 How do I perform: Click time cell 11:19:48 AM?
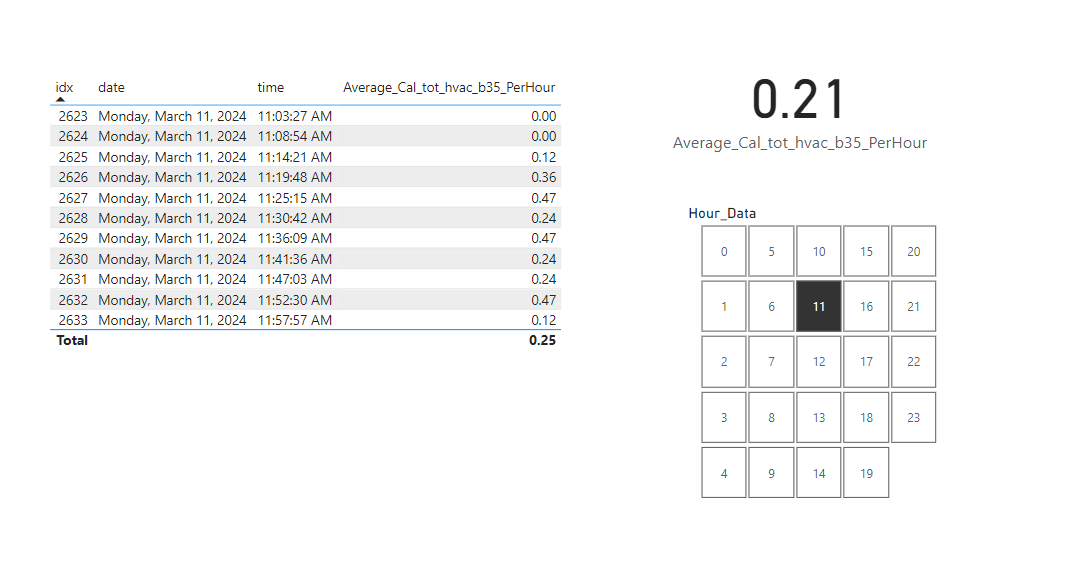(294, 177)
